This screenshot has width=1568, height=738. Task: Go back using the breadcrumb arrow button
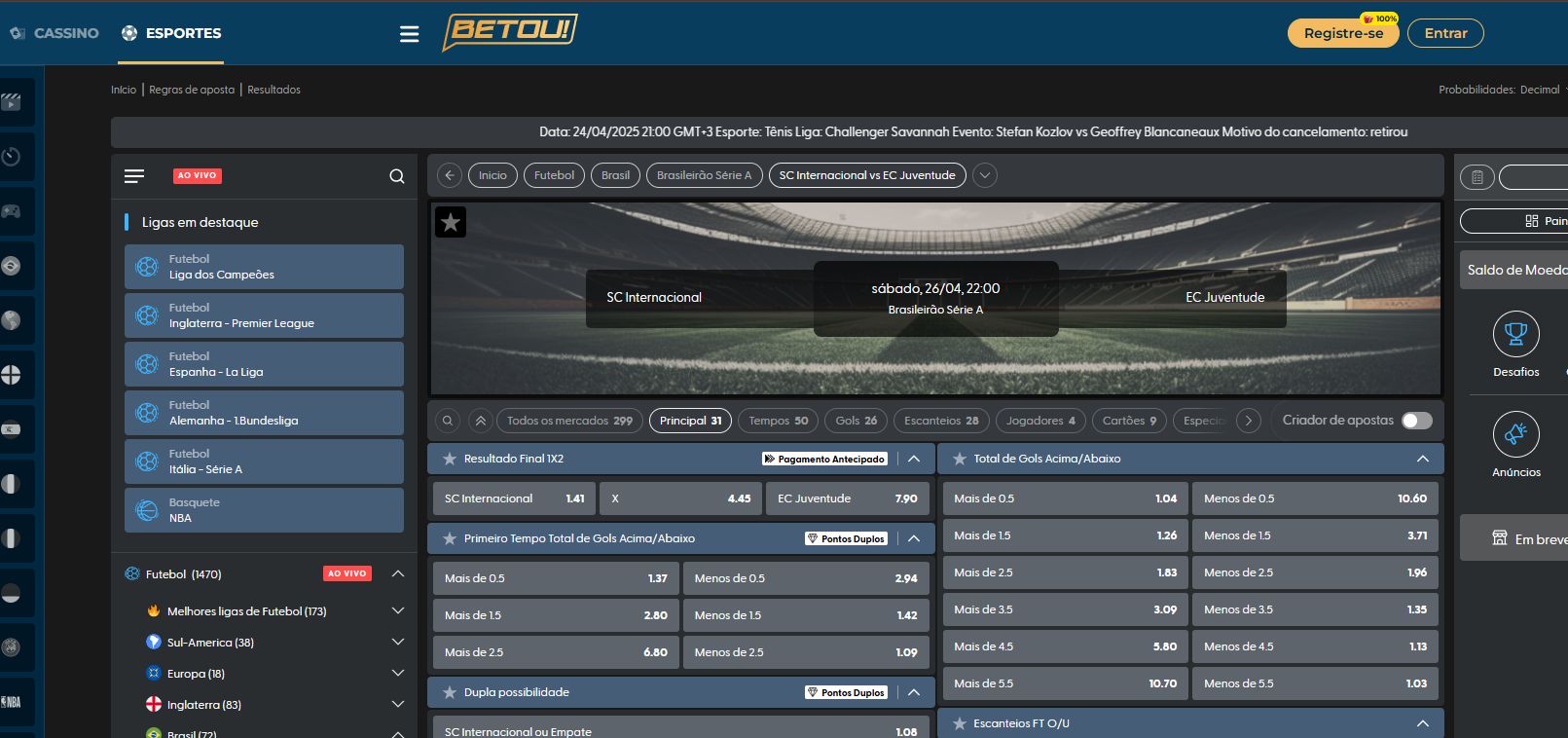click(x=450, y=175)
